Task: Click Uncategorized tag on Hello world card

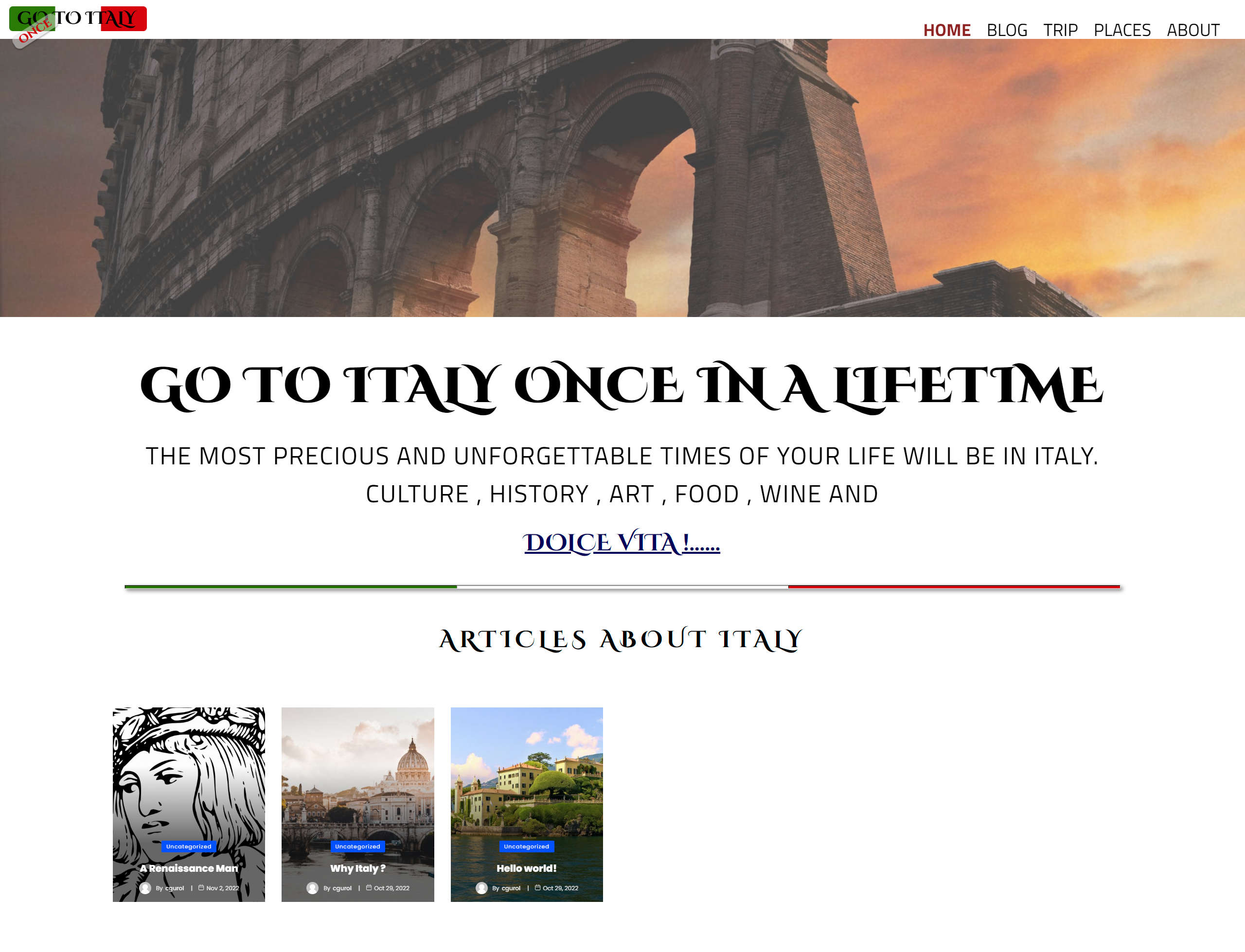Action: tap(526, 846)
